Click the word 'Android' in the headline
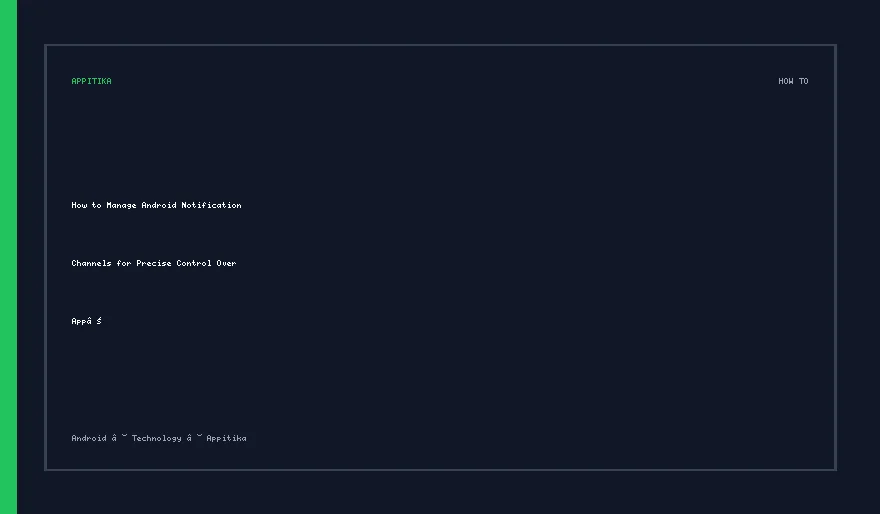Image resolution: width=880 pixels, height=514 pixels. point(159,205)
